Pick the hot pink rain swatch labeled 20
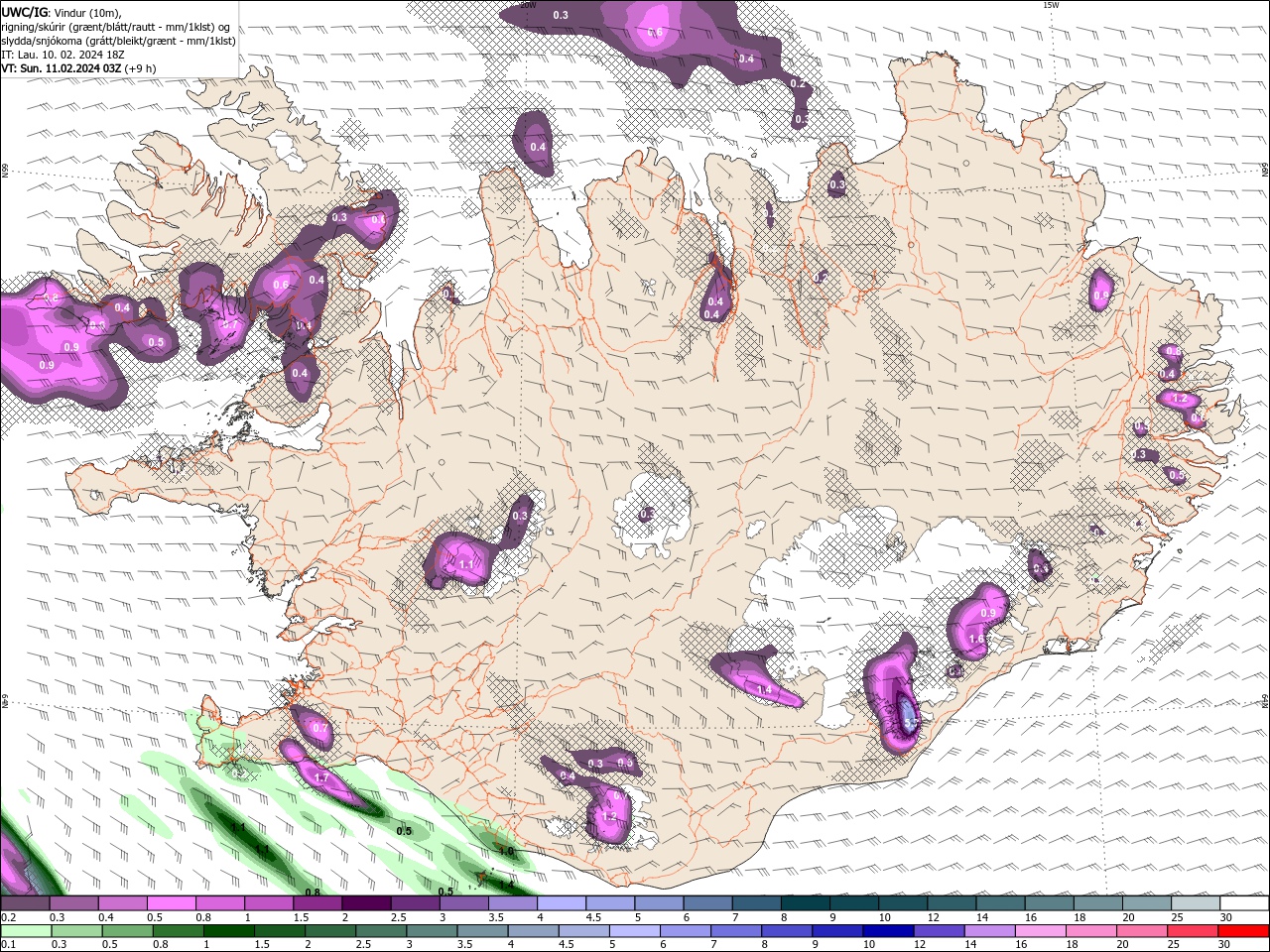 (x=1141, y=931)
